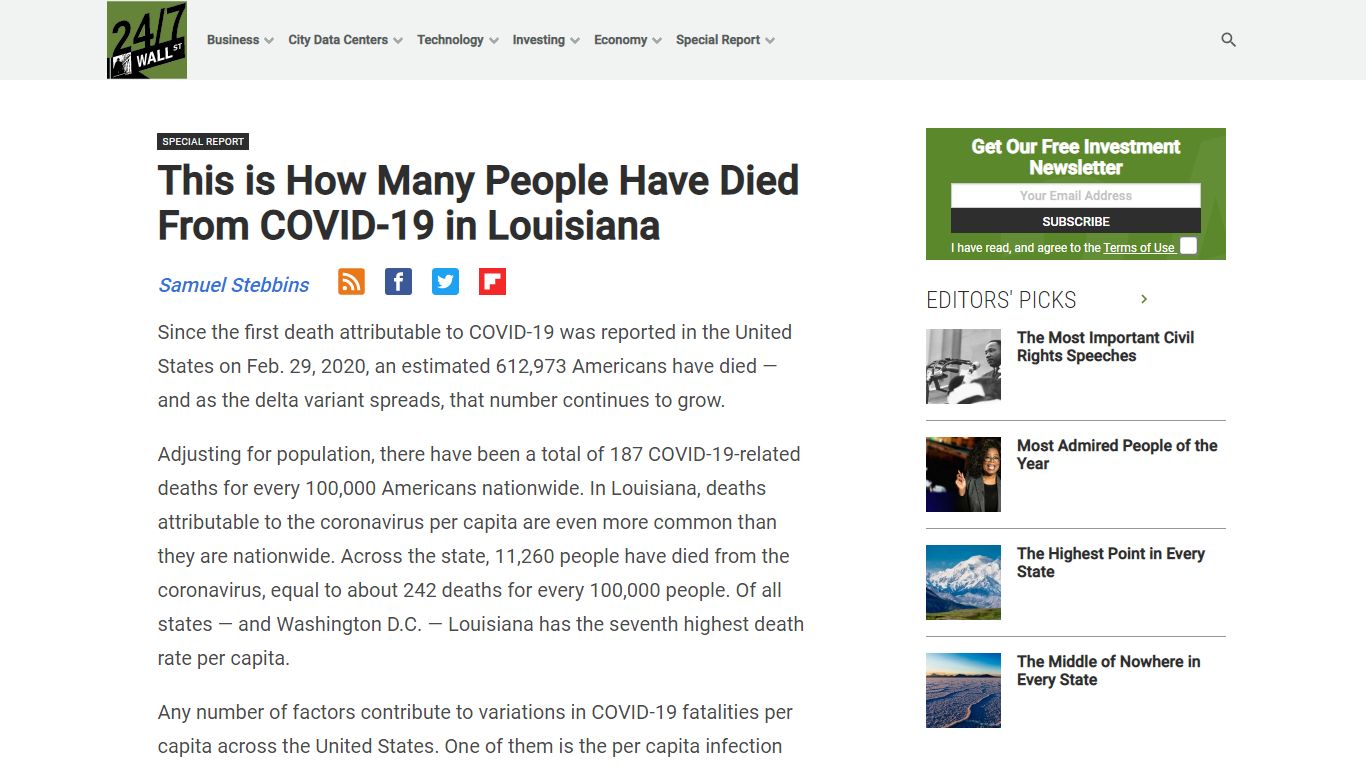Open The Middle of Nowhere in Every State
Screen dimensions: 1366x768
click(1108, 671)
